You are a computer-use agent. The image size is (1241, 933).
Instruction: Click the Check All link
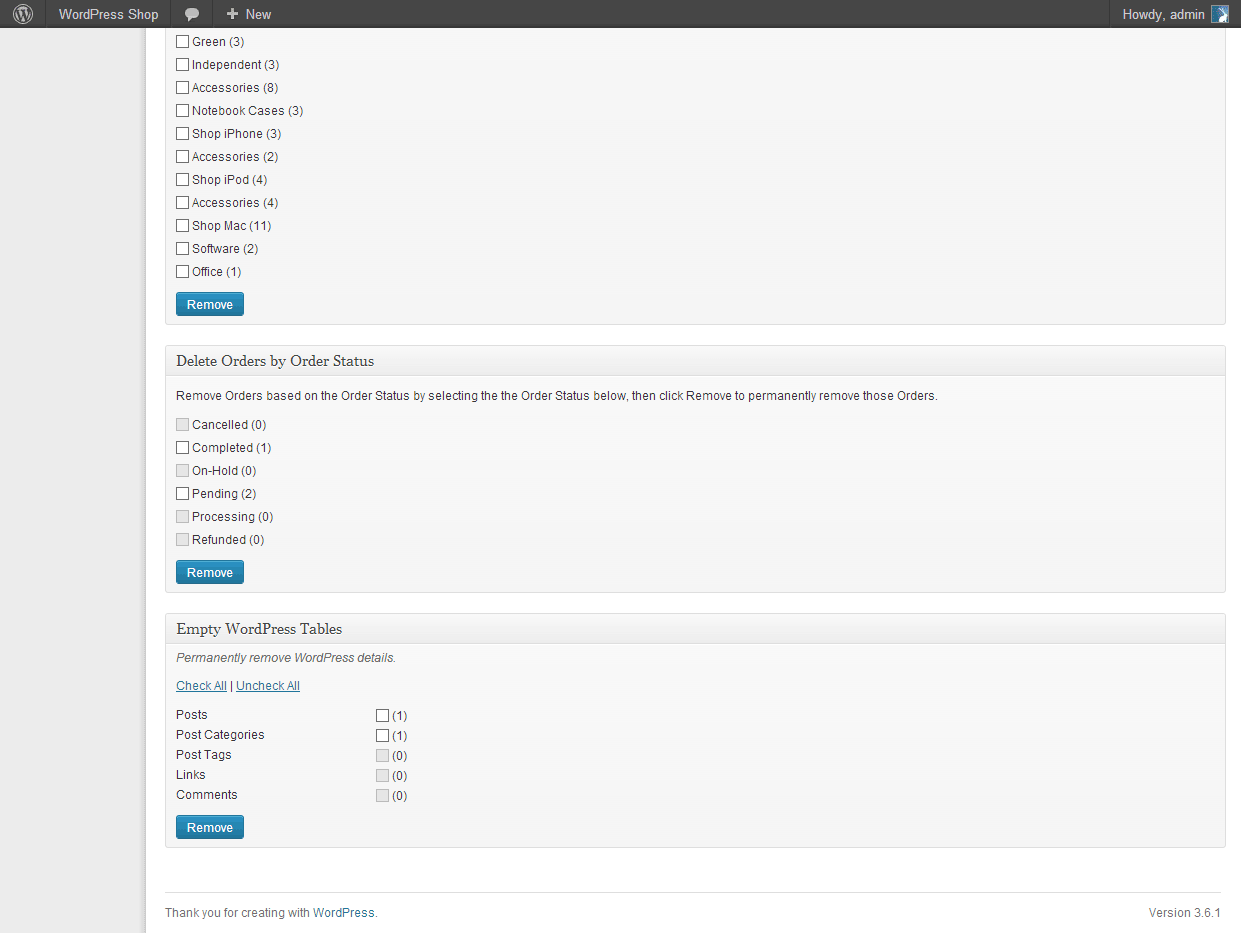(x=201, y=686)
